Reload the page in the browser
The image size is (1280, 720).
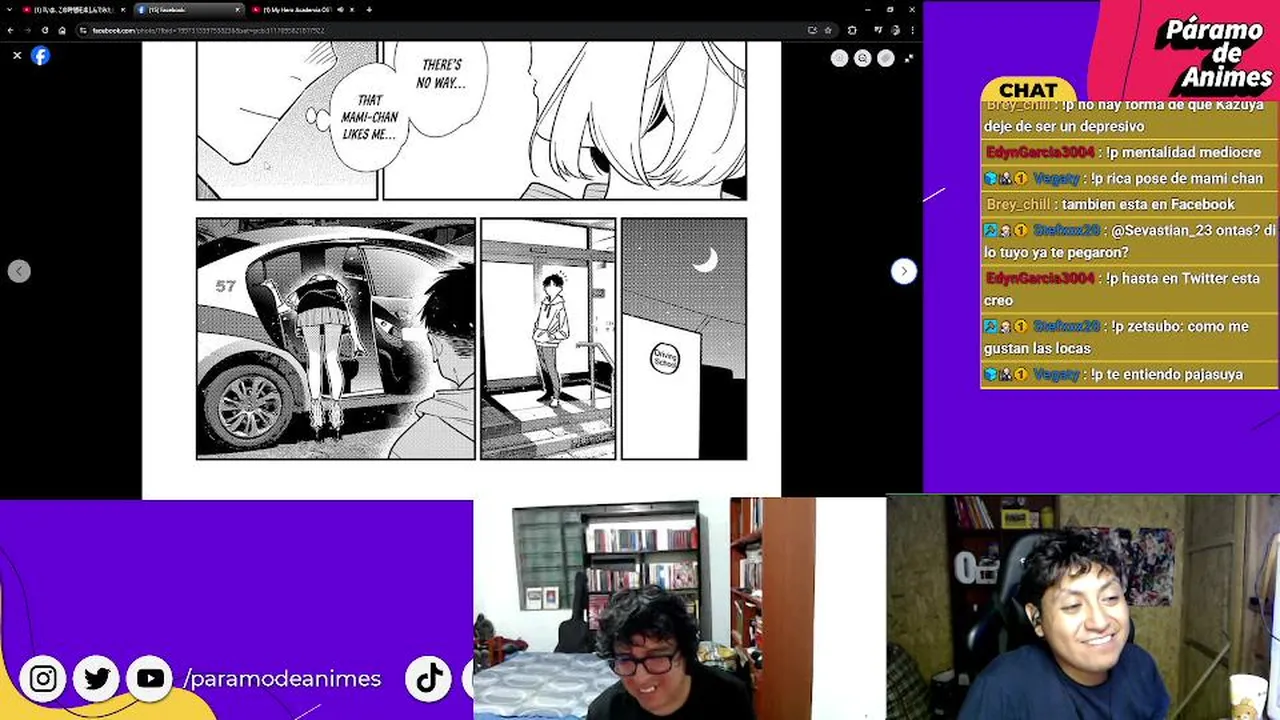click(45, 30)
